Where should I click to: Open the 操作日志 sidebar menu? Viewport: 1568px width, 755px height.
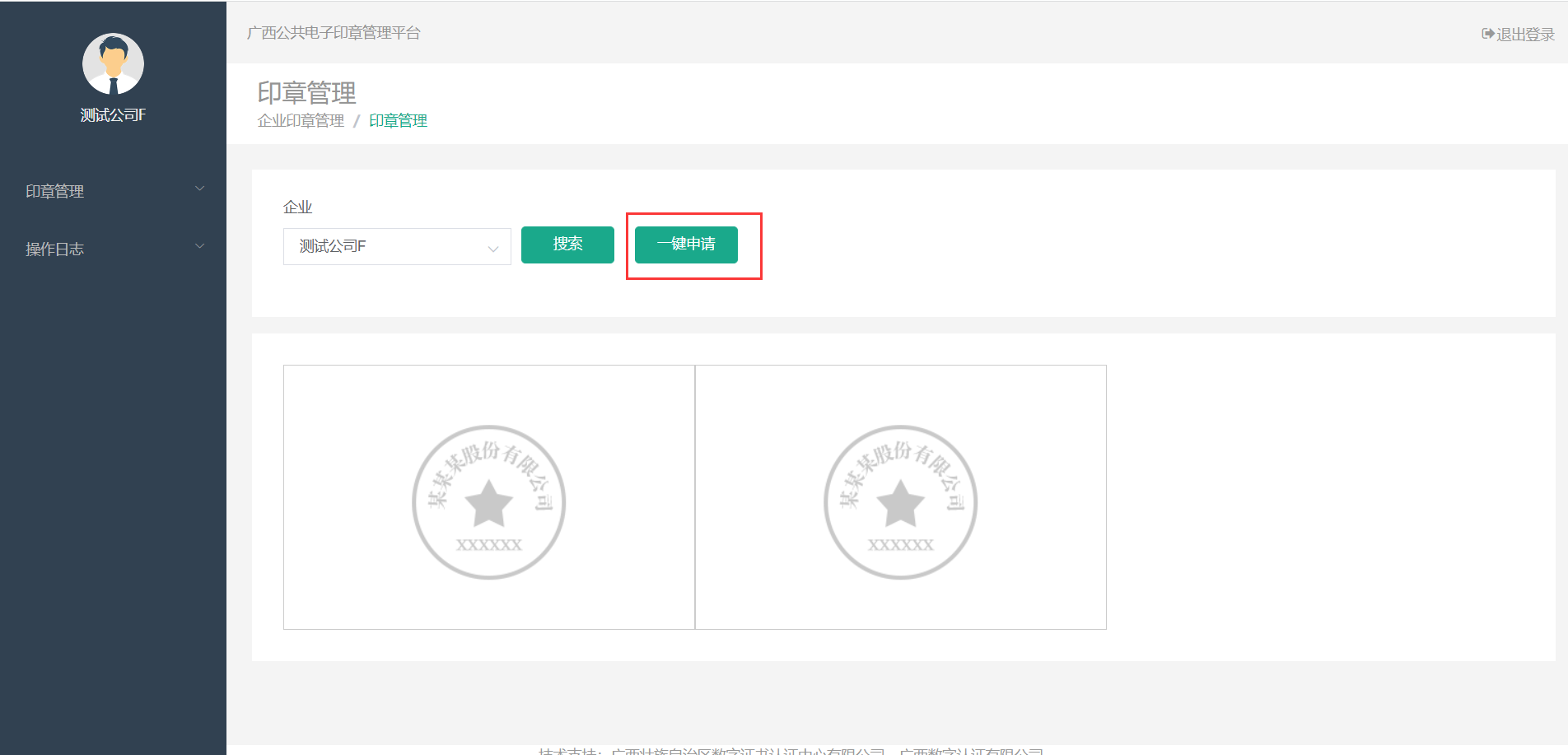pos(55,249)
